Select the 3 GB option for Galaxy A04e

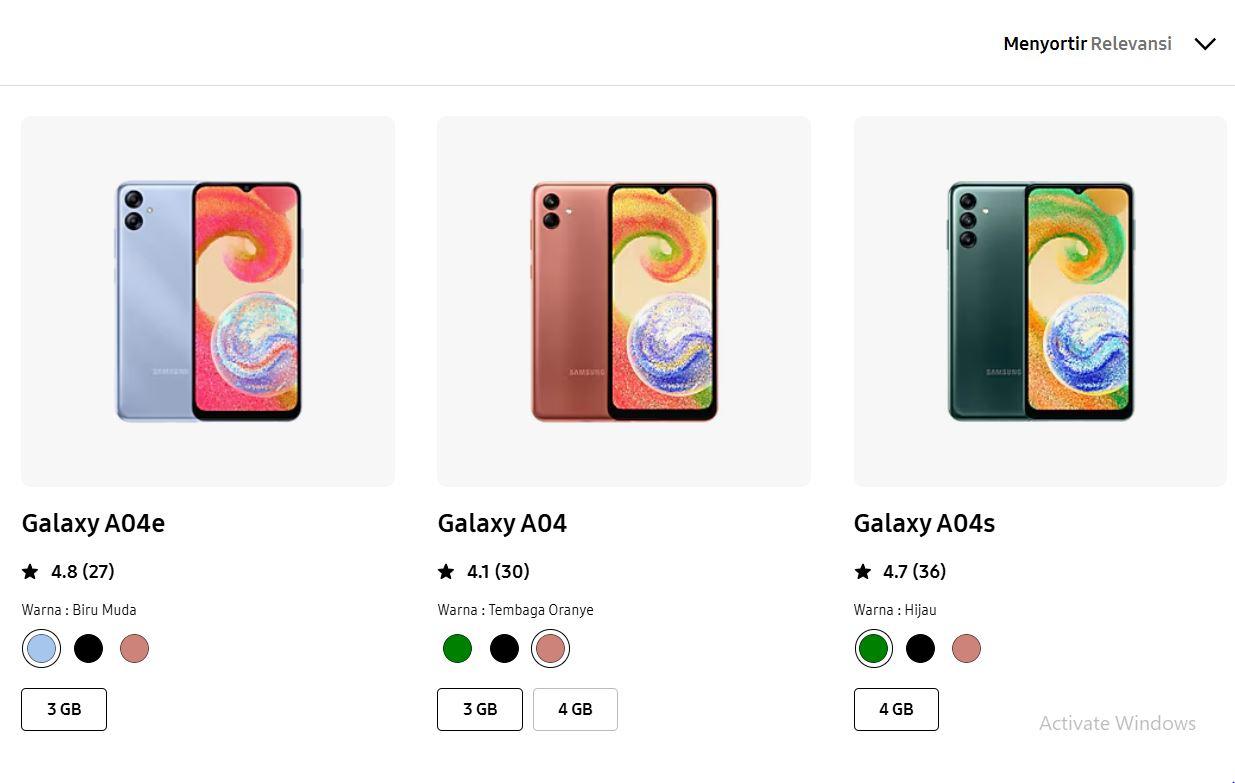(63, 708)
